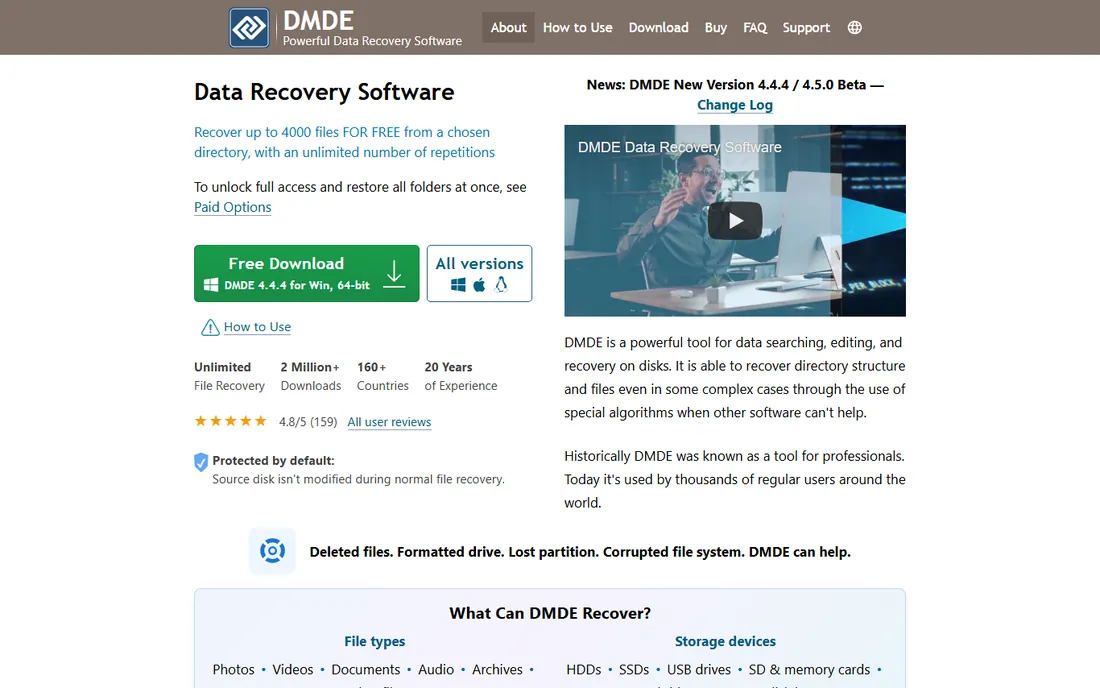Click the DMDE site title text
The image size is (1100, 688).
click(318, 20)
